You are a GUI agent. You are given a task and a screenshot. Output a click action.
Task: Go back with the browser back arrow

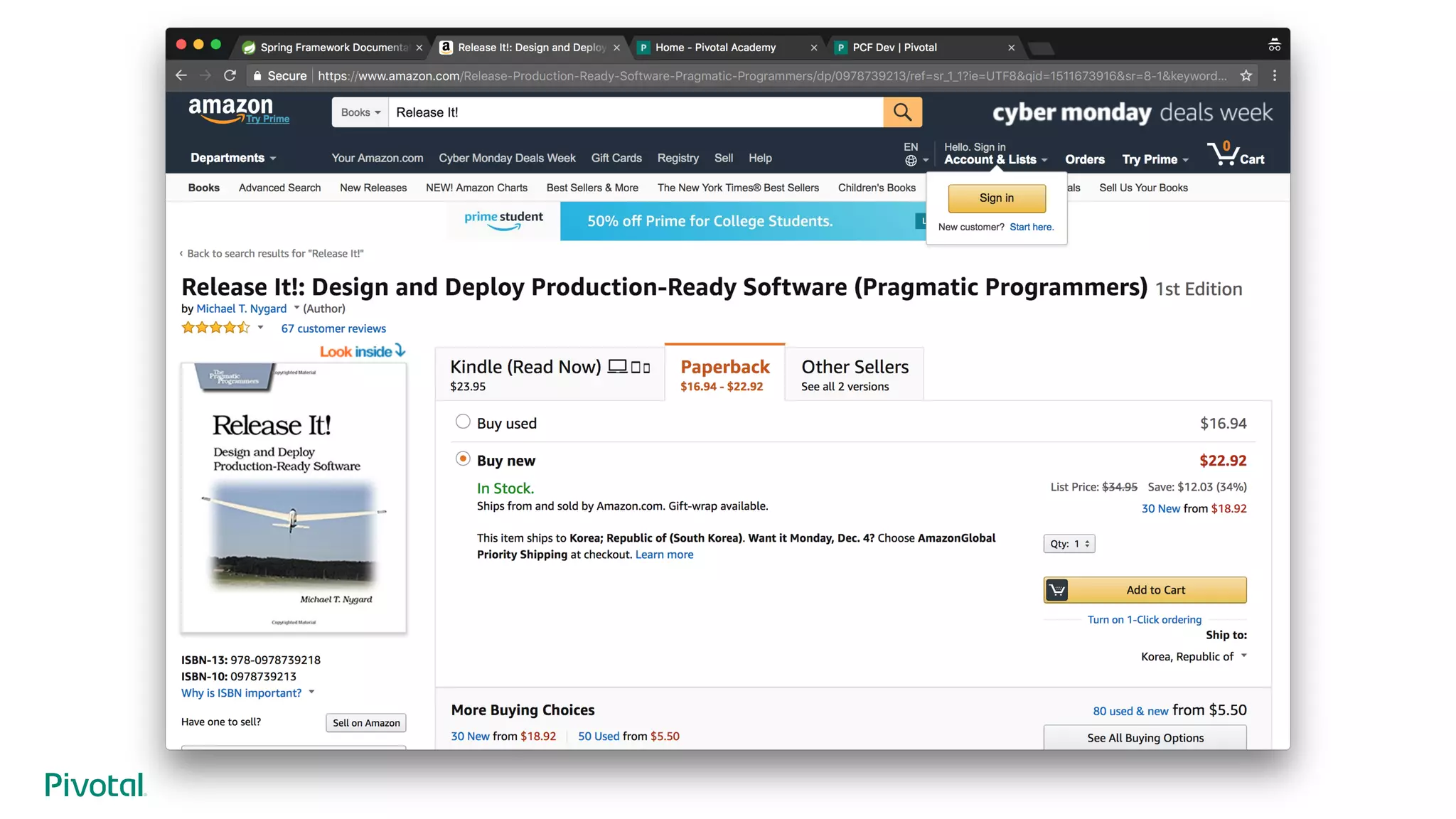coord(181,75)
